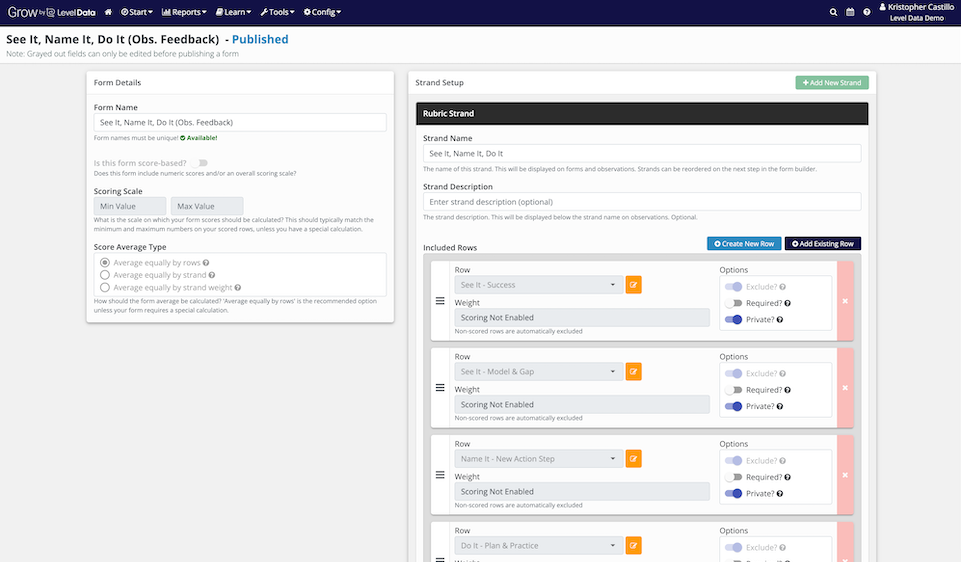Edit the Name It - New Action Step row

pyautogui.click(x=633, y=458)
